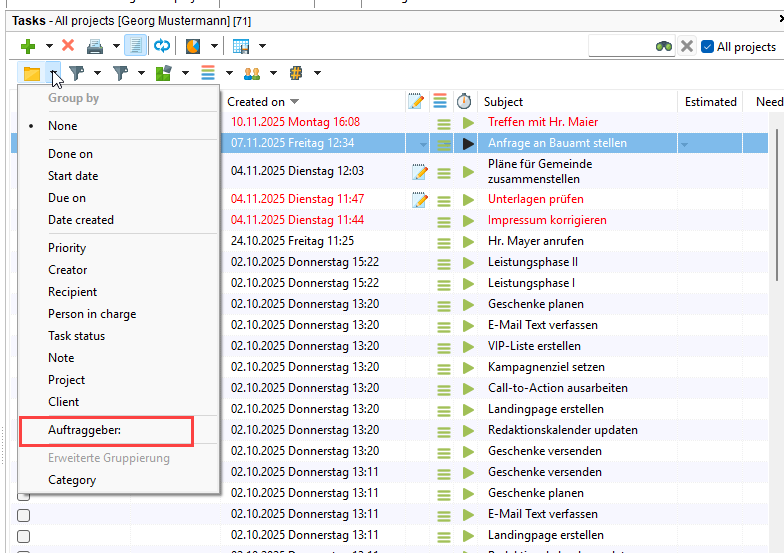Click the orange hash symbol toolbar icon
Image resolution: width=784 pixels, height=553 pixels.
(296, 73)
